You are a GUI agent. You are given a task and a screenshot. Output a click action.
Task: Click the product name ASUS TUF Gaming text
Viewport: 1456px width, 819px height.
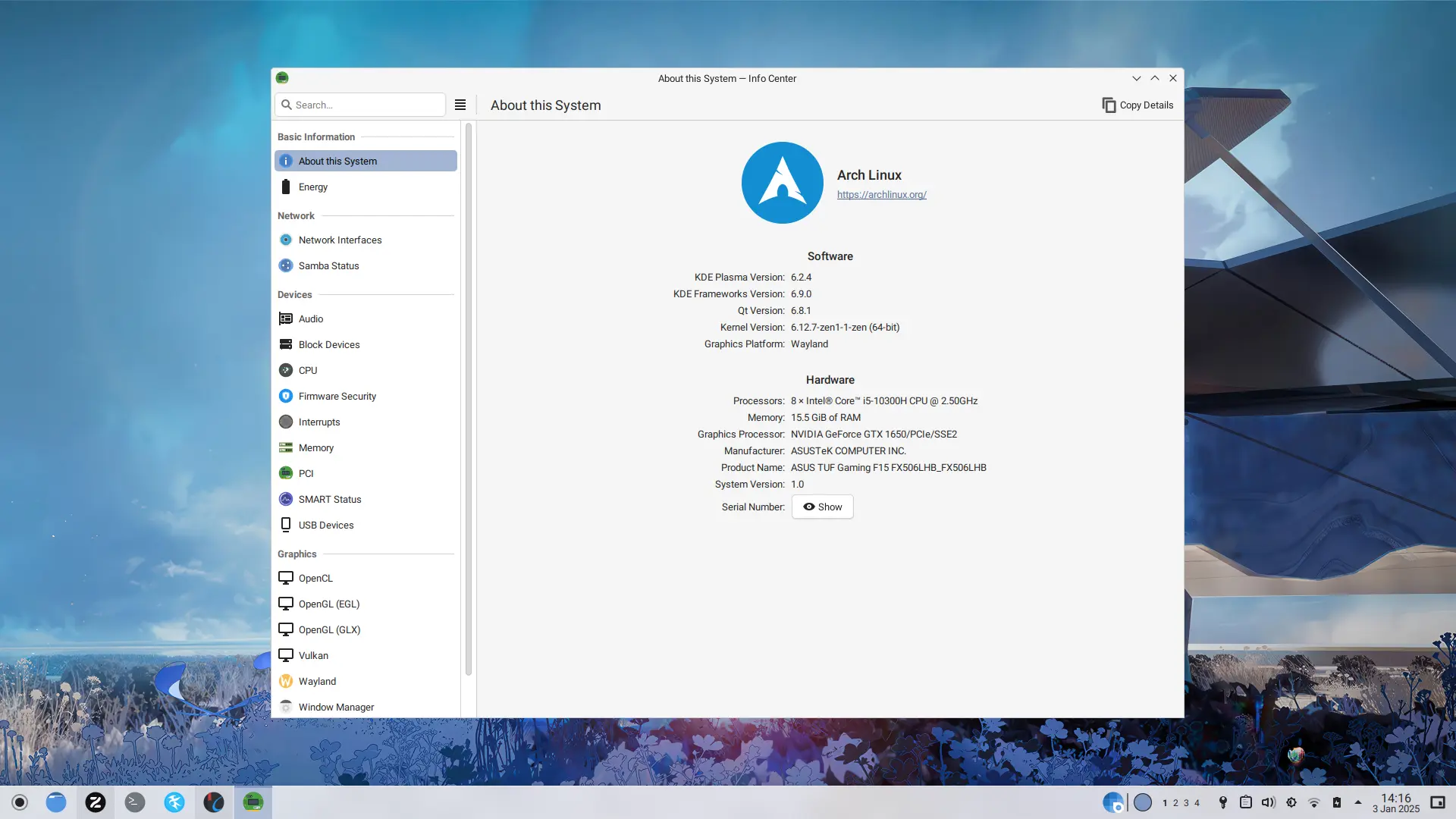pos(889,468)
